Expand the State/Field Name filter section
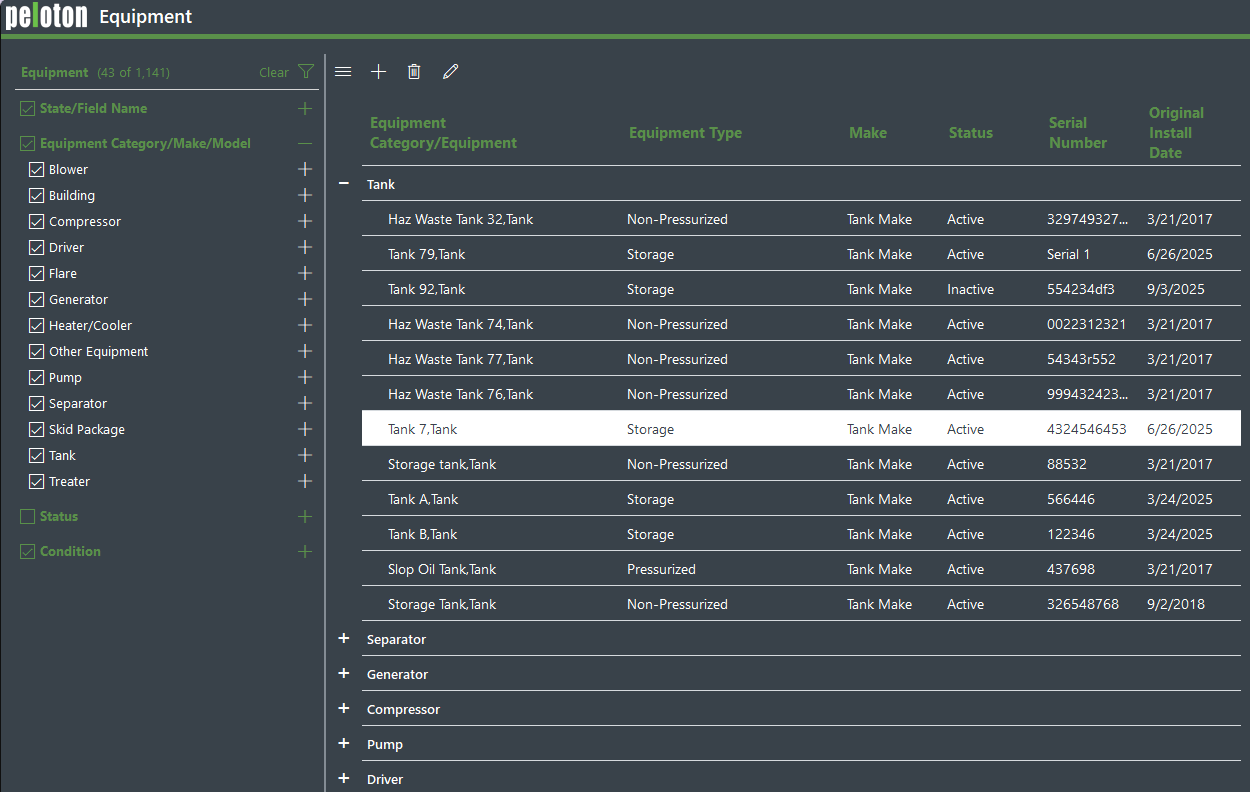Viewport: 1250px width, 792px height. click(305, 109)
